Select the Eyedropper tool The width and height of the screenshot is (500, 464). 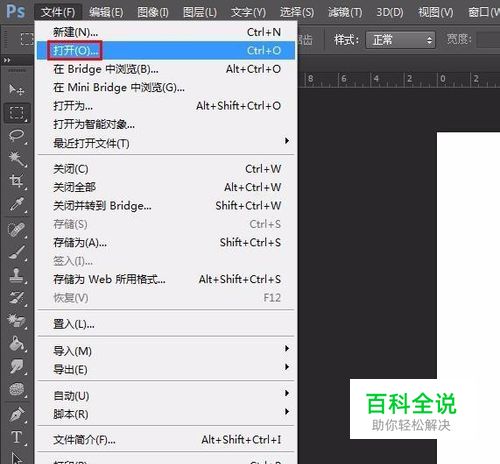point(16,204)
